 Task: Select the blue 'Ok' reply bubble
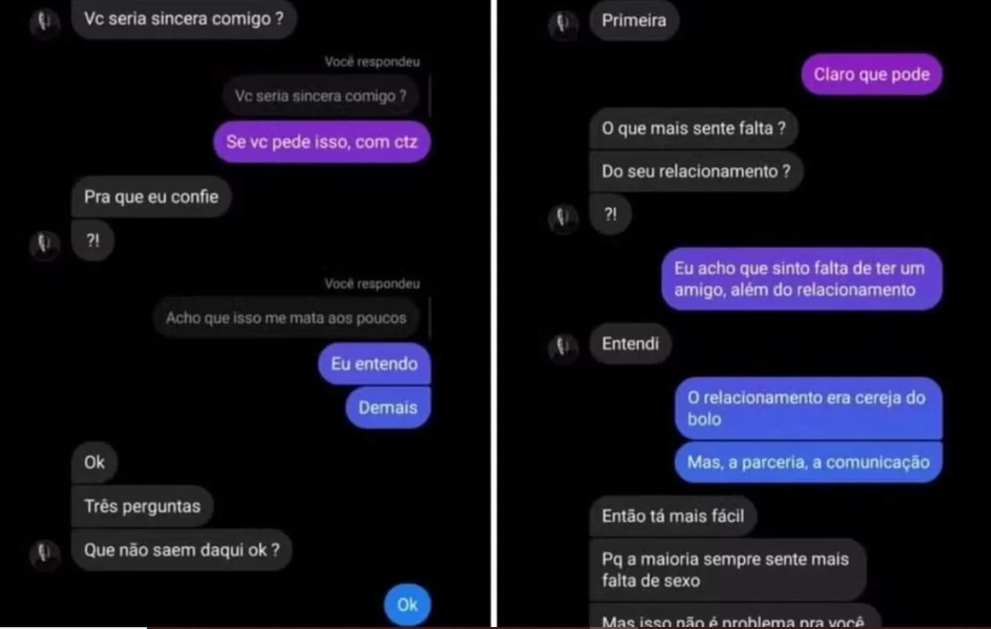[x=407, y=605]
